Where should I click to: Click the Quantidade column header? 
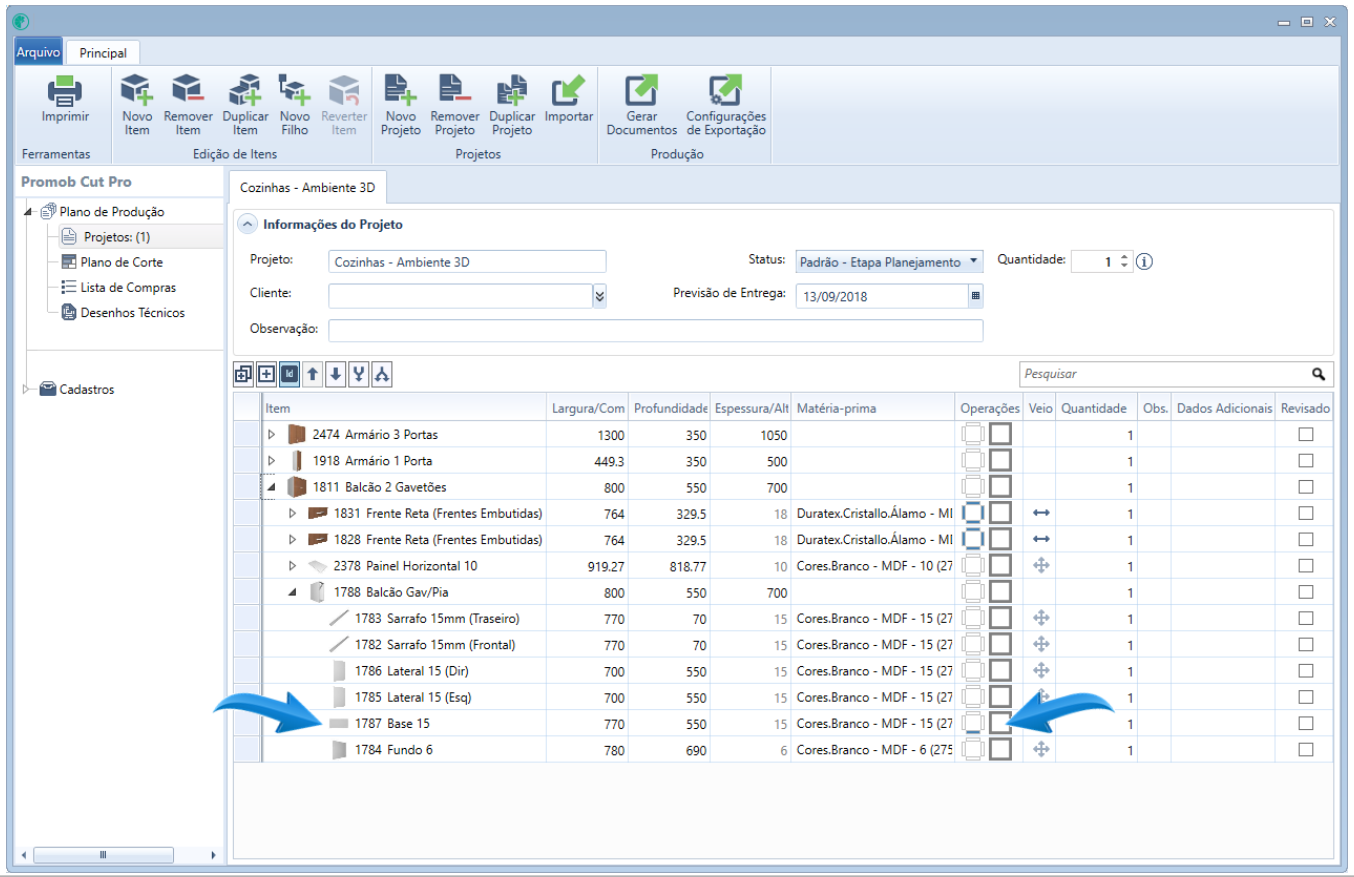tap(1097, 408)
